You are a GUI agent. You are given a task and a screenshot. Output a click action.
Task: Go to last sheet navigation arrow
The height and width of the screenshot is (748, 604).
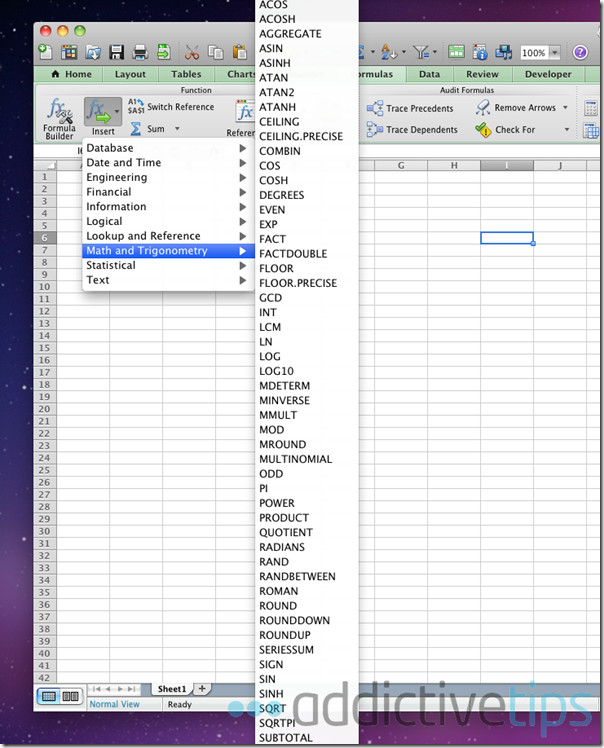(x=131, y=689)
